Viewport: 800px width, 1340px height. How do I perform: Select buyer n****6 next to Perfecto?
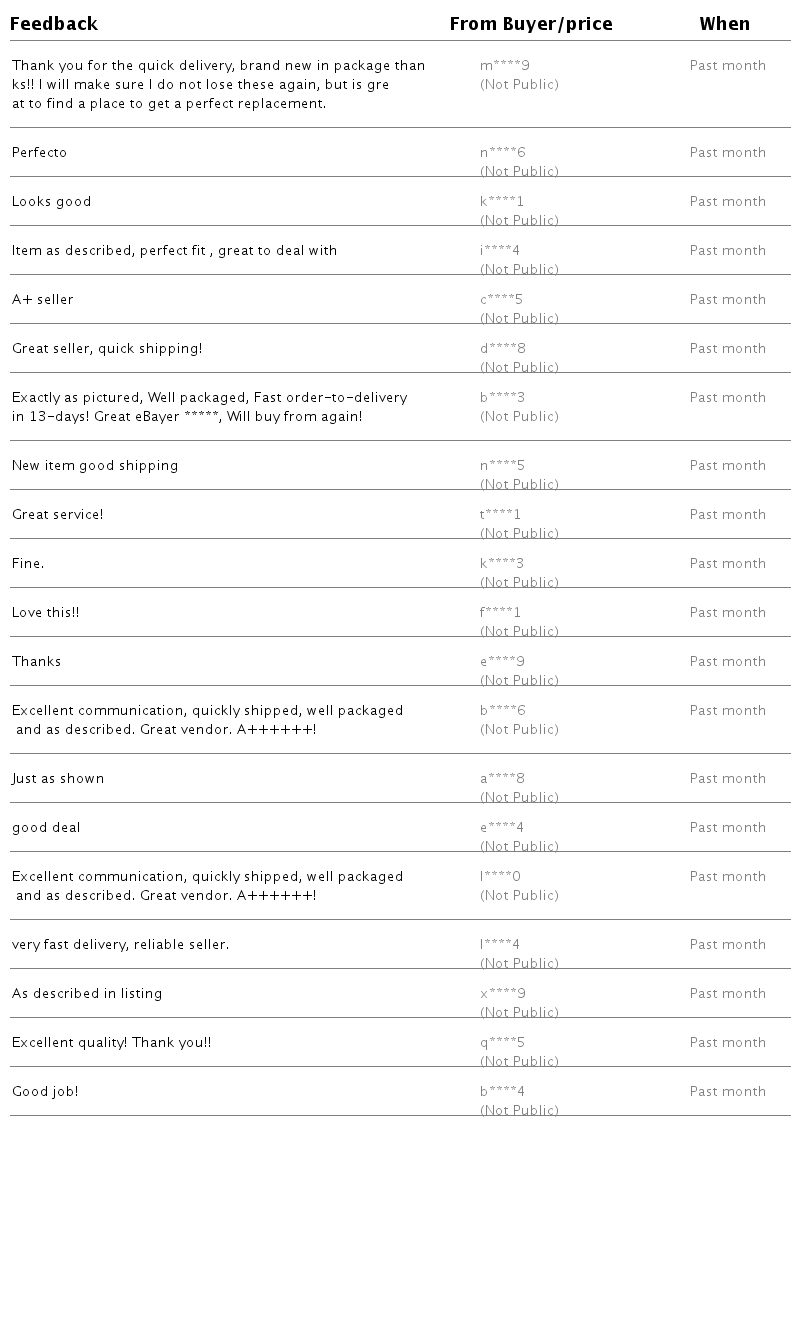tap(502, 153)
